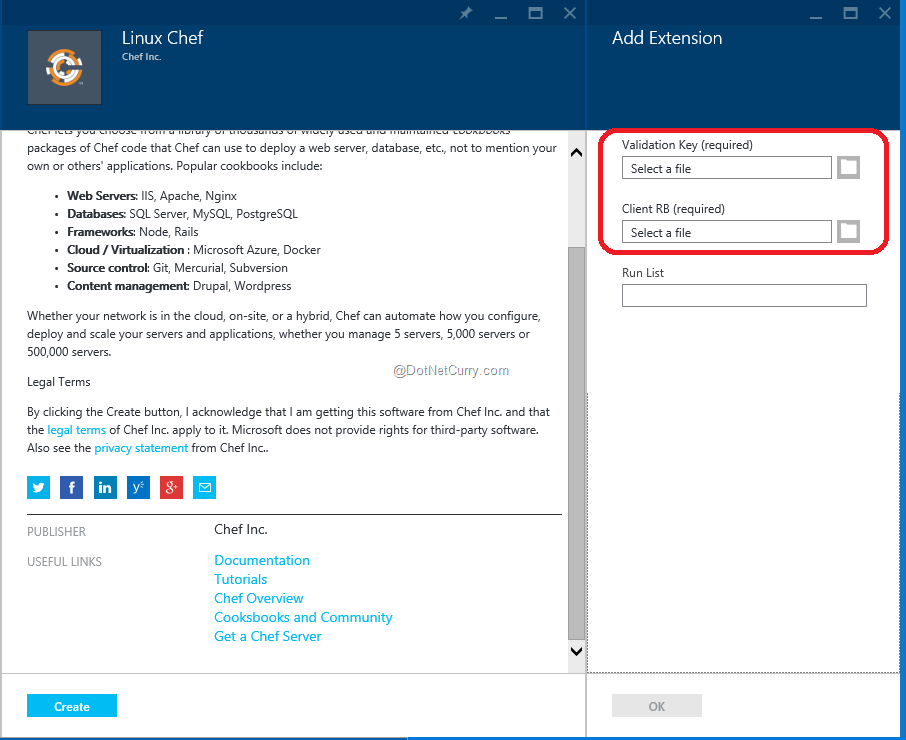Click the Validation Key file field
Image resolution: width=906 pixels, height=740 pixels.
(x=726, y=168)
